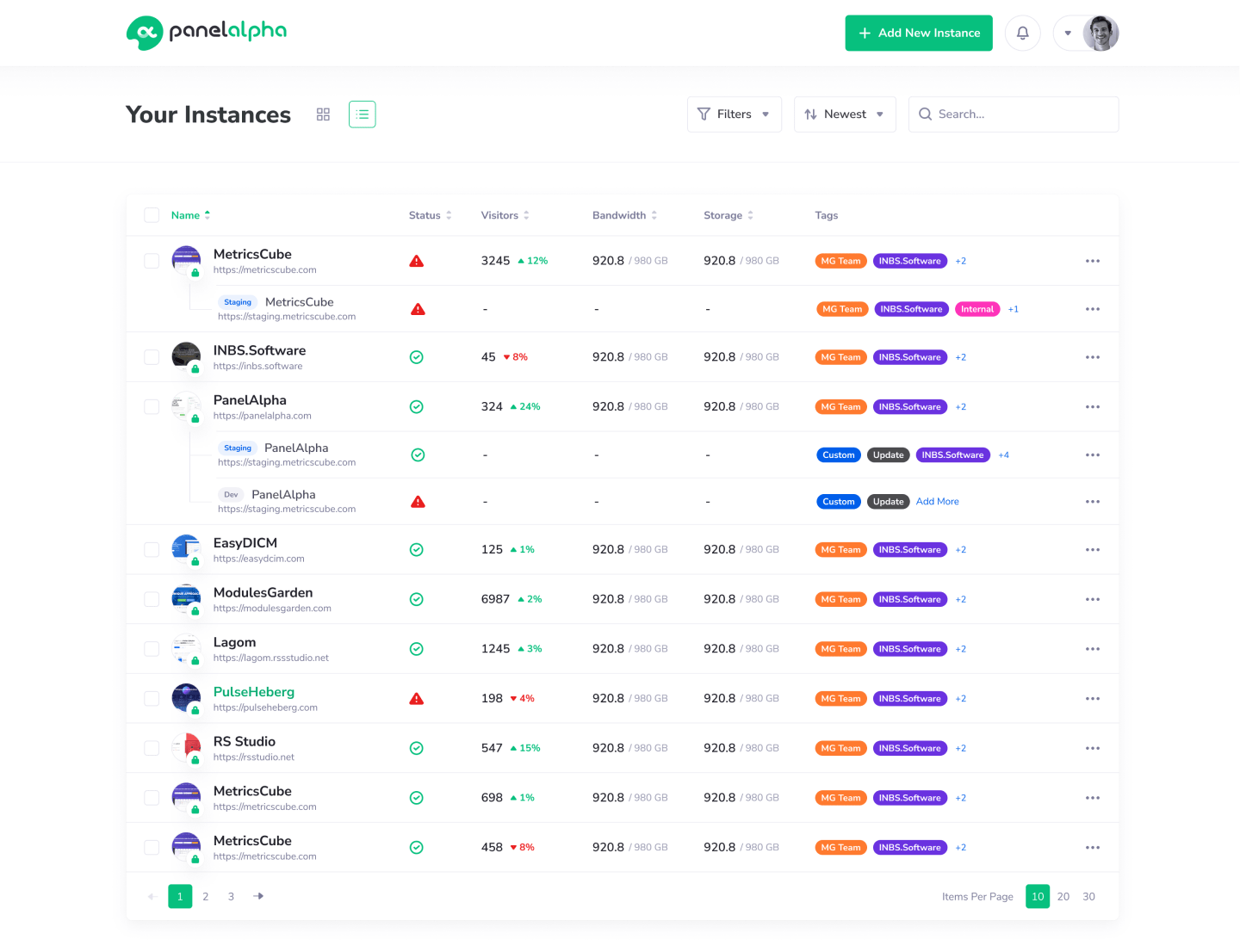Open actions menu for Dev PanelAlpha row
Viewport: 1240px width, 952px height.
click(x=1093, y=502)
